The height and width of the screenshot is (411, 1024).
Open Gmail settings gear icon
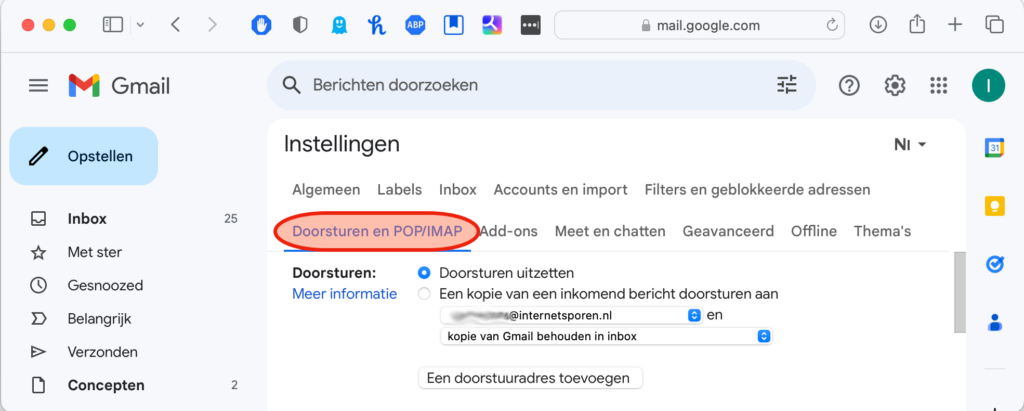(894, 86)
